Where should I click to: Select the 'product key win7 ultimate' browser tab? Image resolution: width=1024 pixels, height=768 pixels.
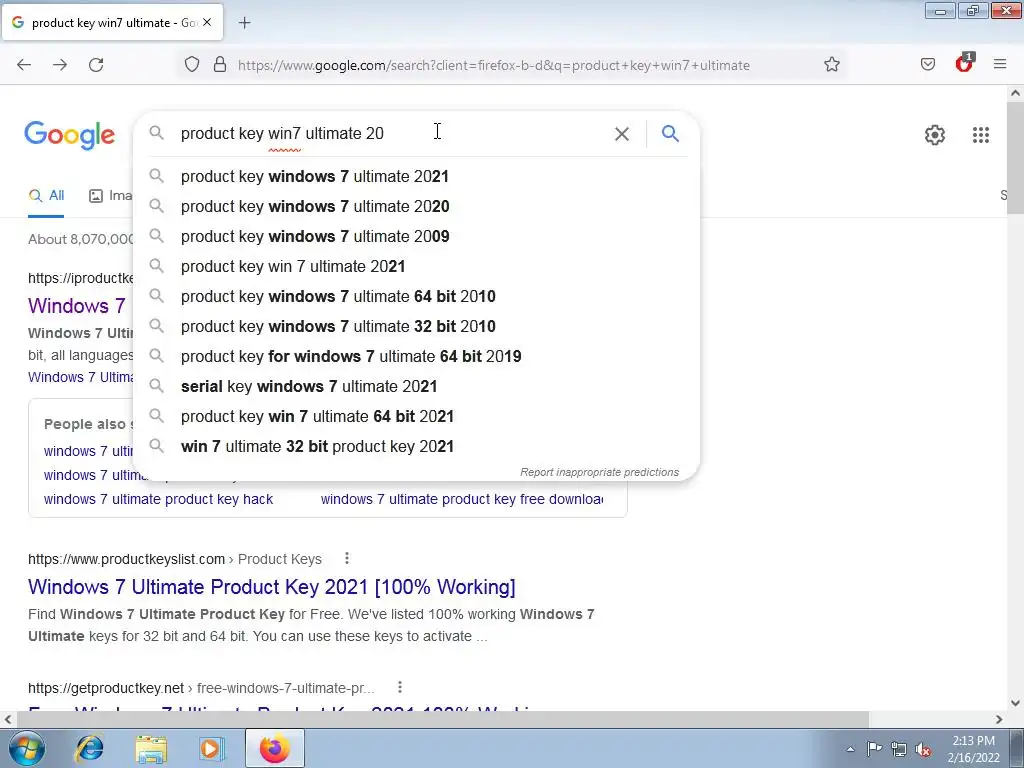click(x=112, y=22)
